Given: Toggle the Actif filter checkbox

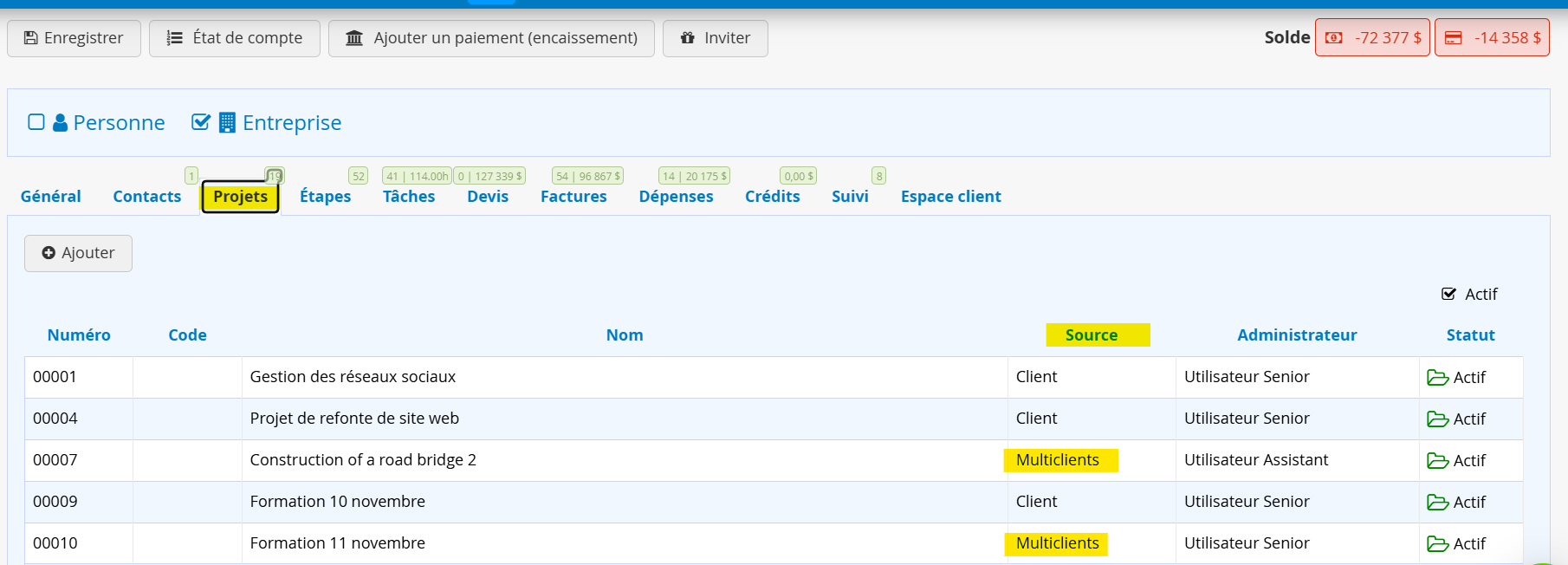Looking at the screenshot, I should pos(1448,294).
